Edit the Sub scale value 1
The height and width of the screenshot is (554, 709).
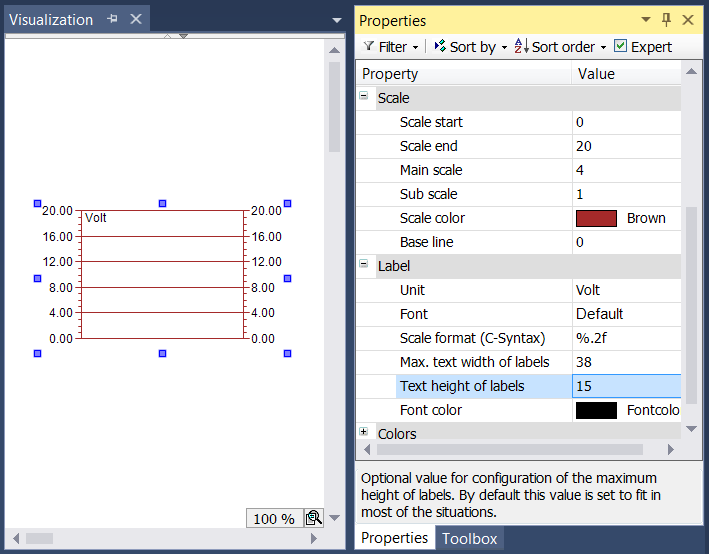tap(626, 194)
